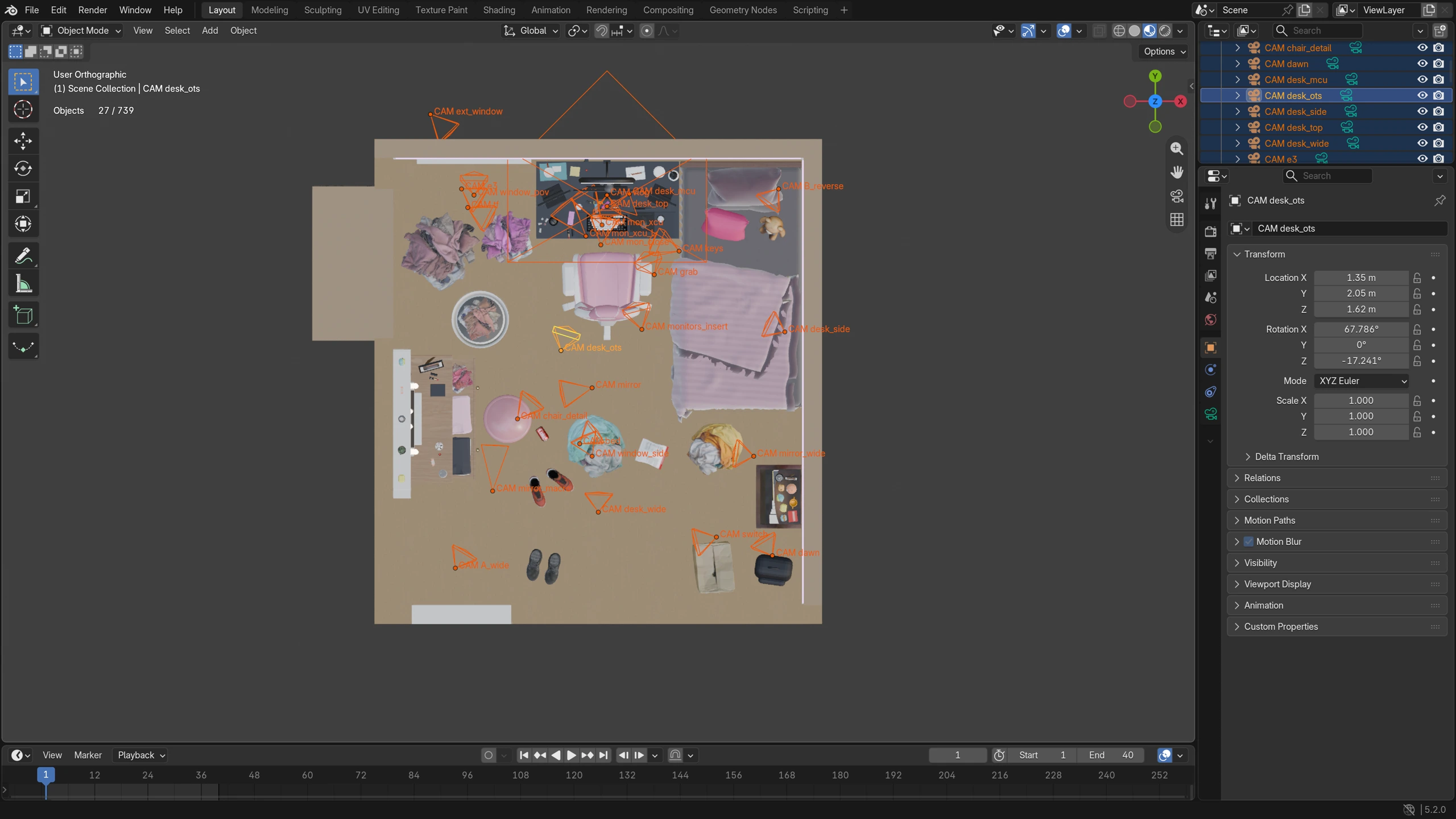Select the Move tool

23,140
